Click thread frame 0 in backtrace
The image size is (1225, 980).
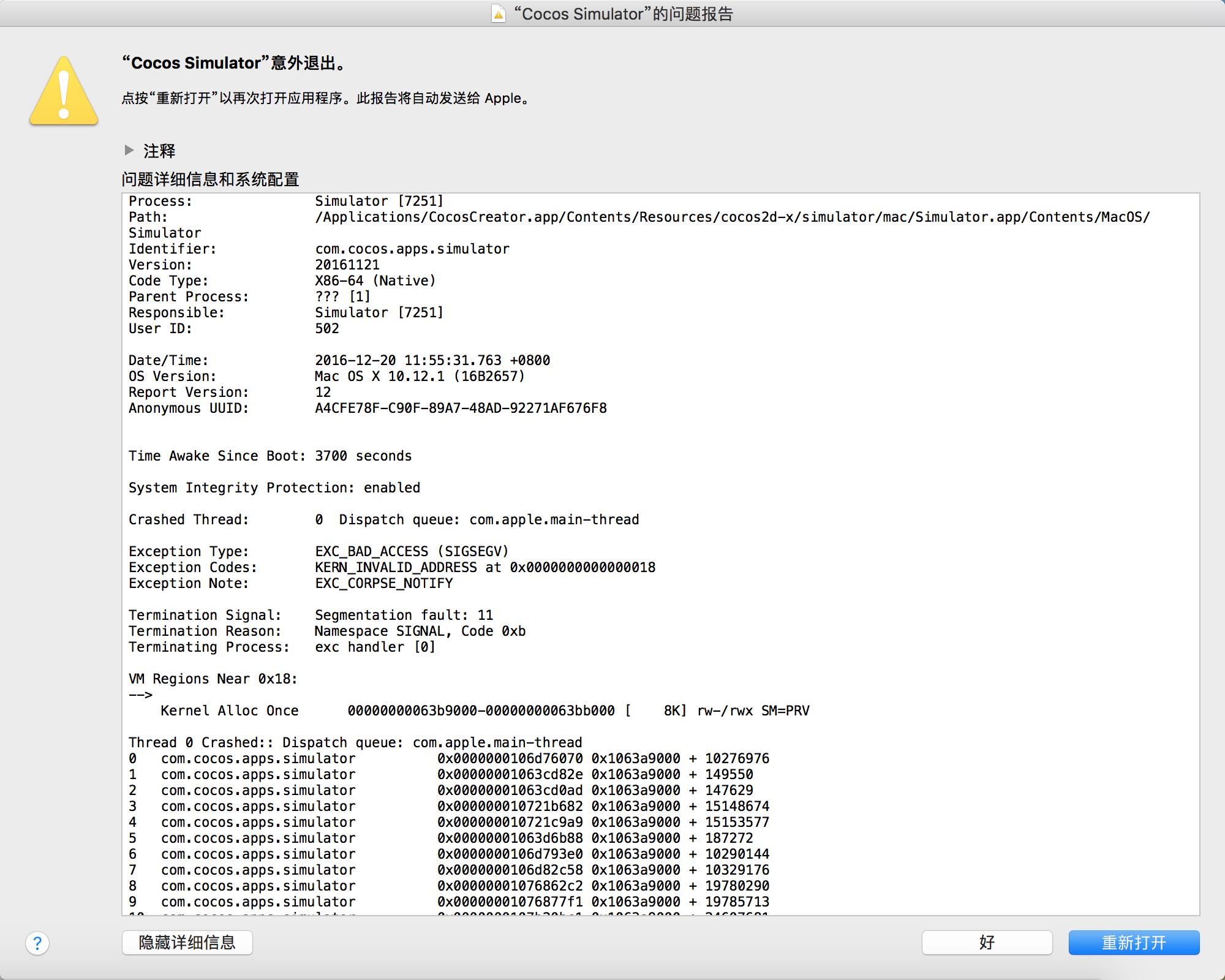[448, 758]
